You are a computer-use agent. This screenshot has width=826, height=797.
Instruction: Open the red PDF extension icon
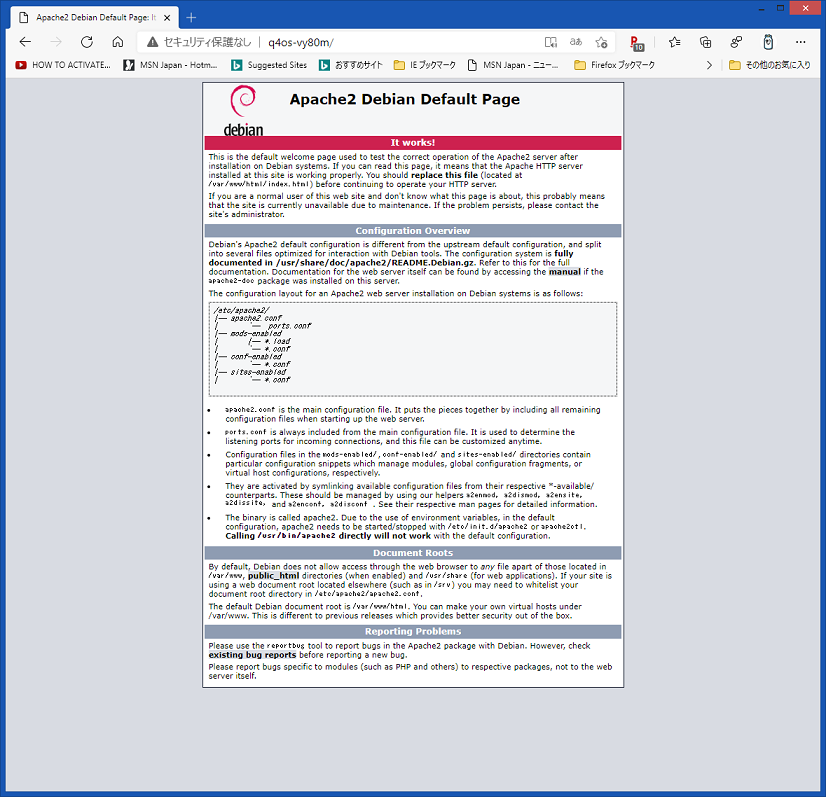636,43
